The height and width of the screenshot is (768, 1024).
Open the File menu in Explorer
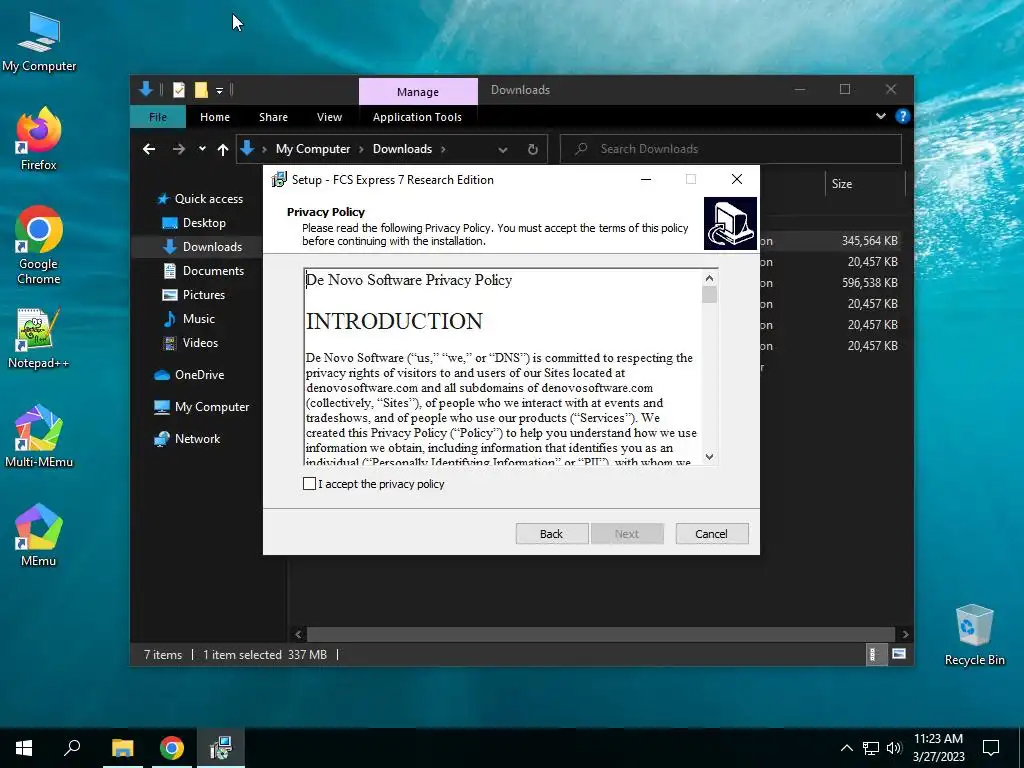157,117
